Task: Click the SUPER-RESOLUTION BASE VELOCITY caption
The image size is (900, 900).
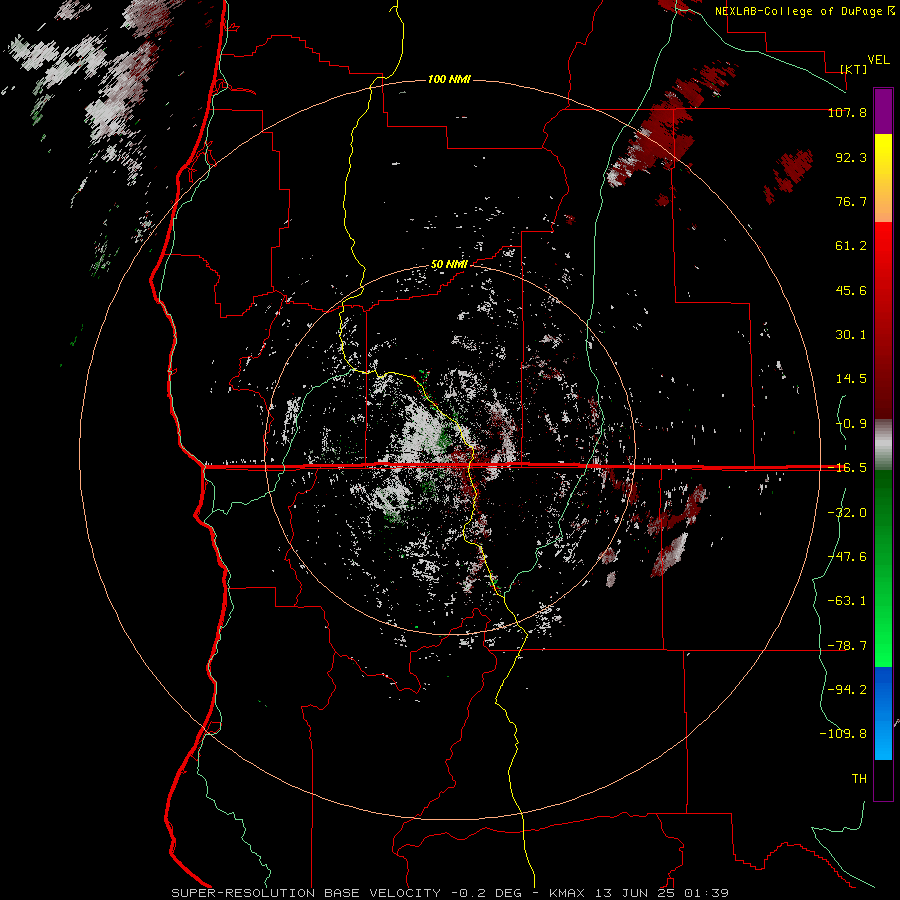Action: (306, 893)
